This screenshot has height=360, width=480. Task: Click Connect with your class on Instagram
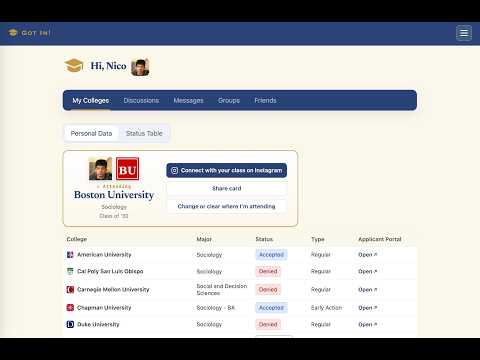pos(227,170)
